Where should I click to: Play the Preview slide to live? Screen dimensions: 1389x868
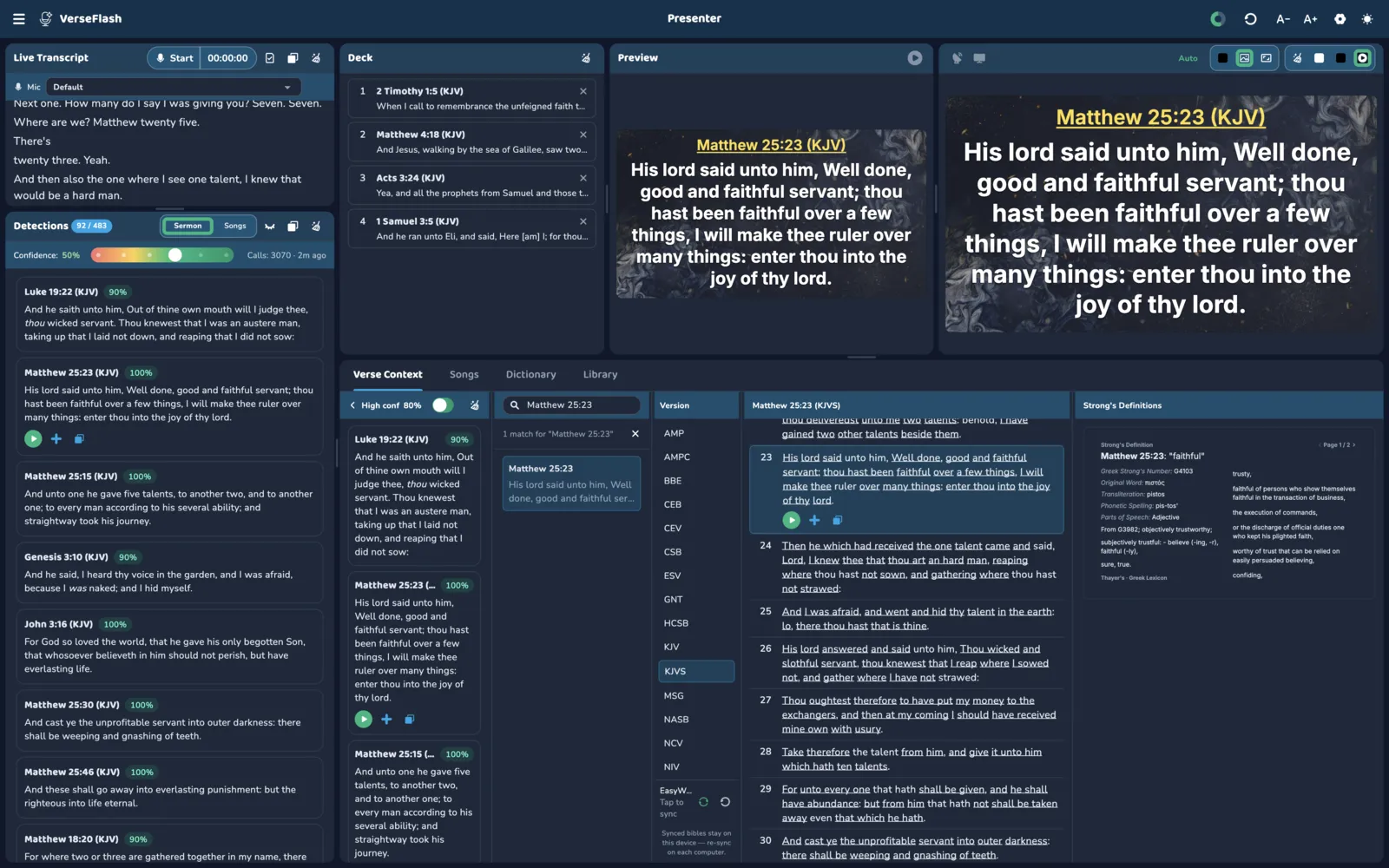click(915, 58)
